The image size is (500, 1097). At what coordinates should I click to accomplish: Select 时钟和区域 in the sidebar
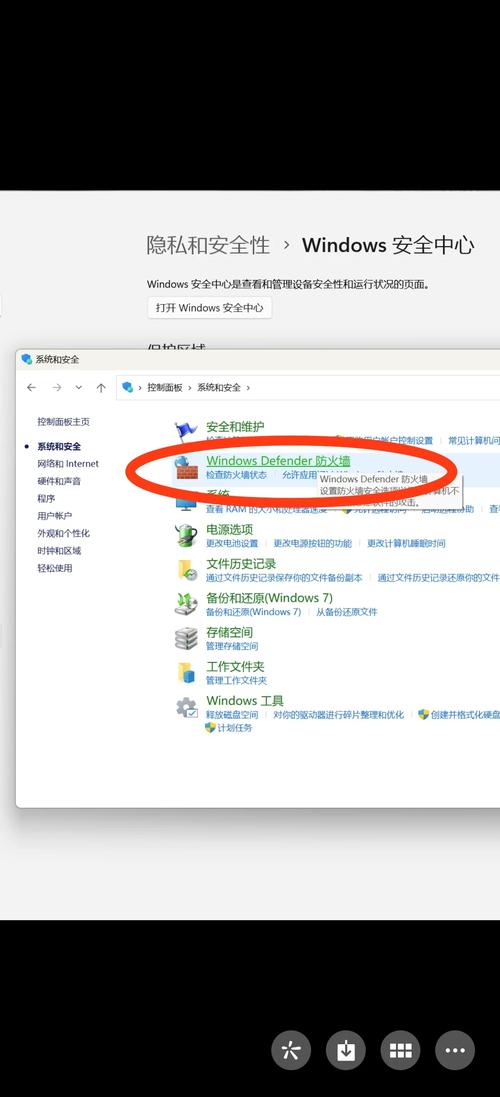59,551
